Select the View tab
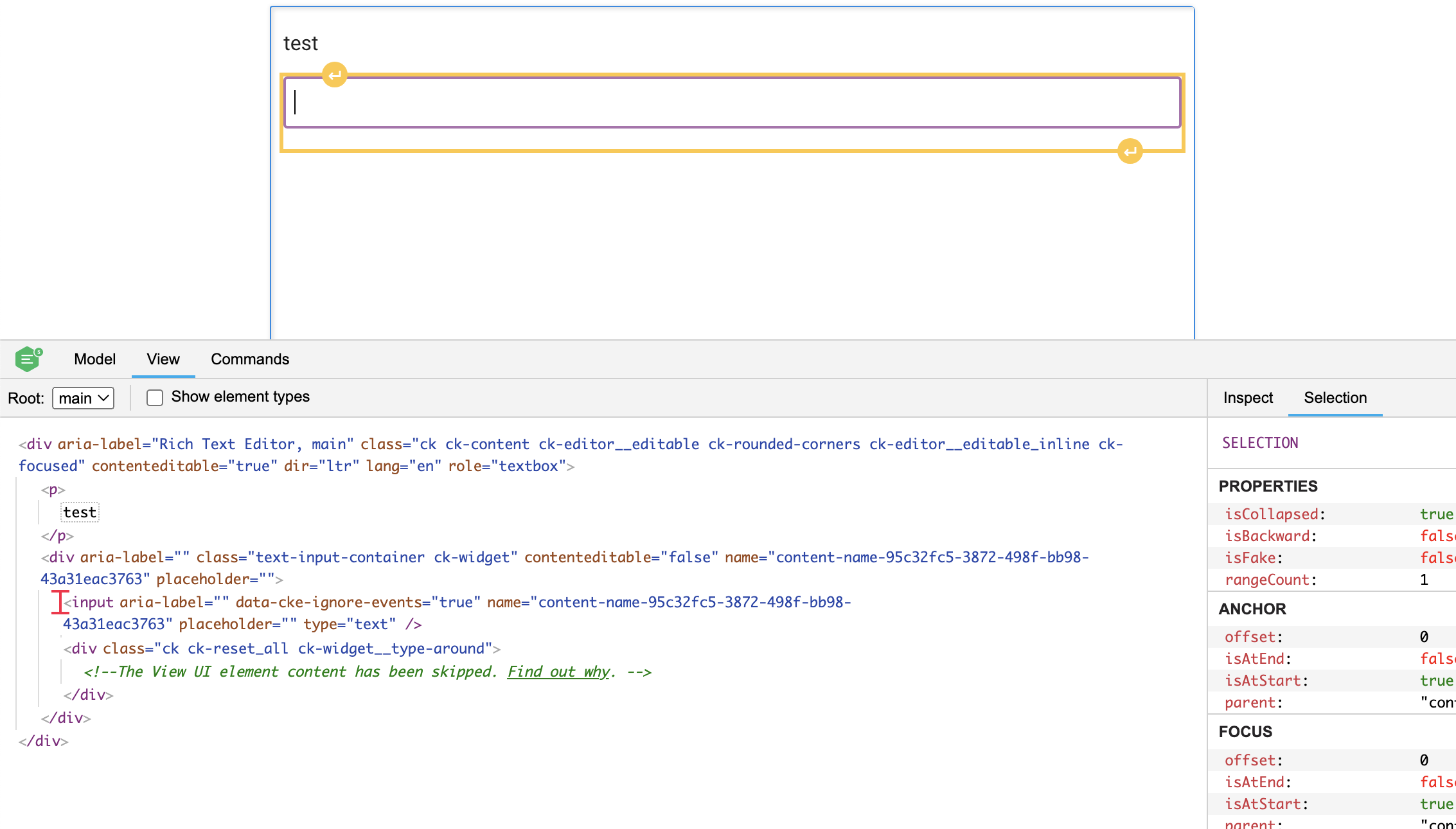The width and height of the screenshot is (1456, 829). click(x=163, y=359)
